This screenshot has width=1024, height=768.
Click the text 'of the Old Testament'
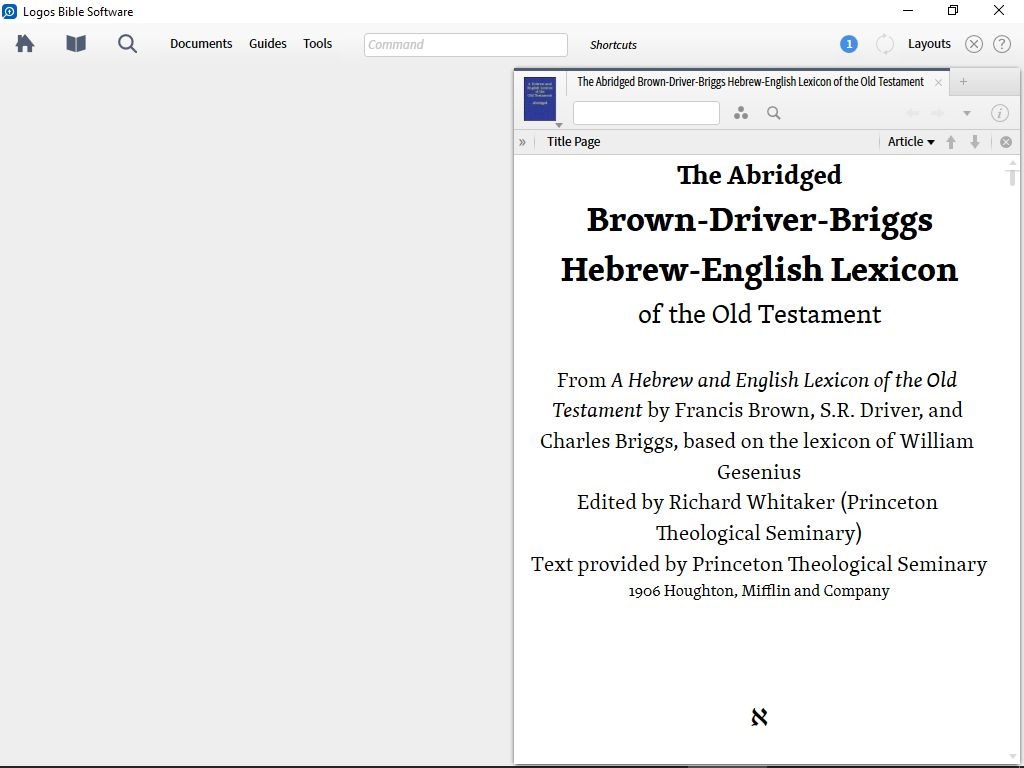(x=760, y=314)
